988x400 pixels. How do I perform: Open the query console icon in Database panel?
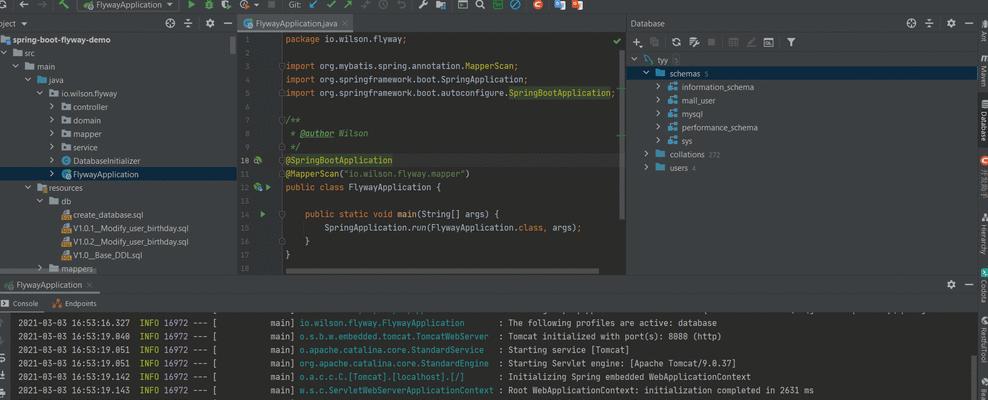[768, 42]
